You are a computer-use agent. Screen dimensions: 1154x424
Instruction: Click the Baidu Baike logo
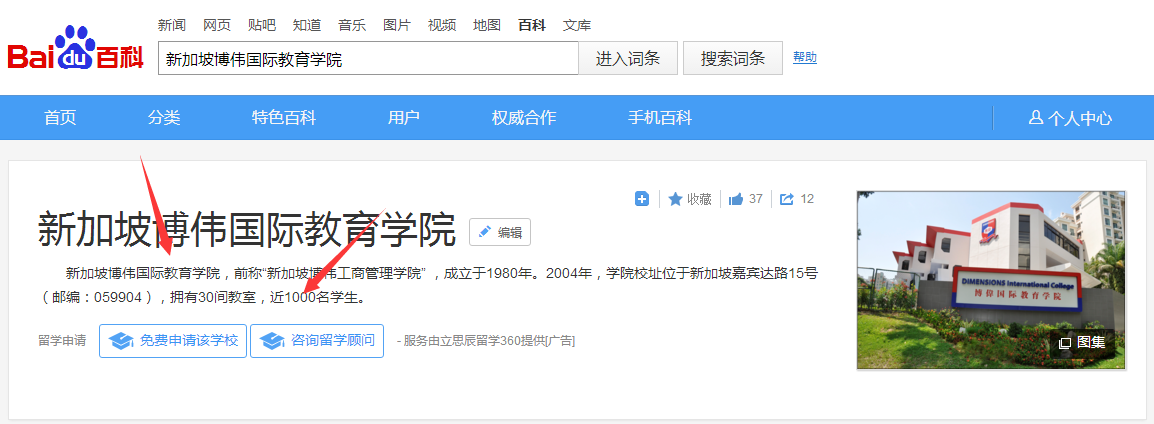76,49
